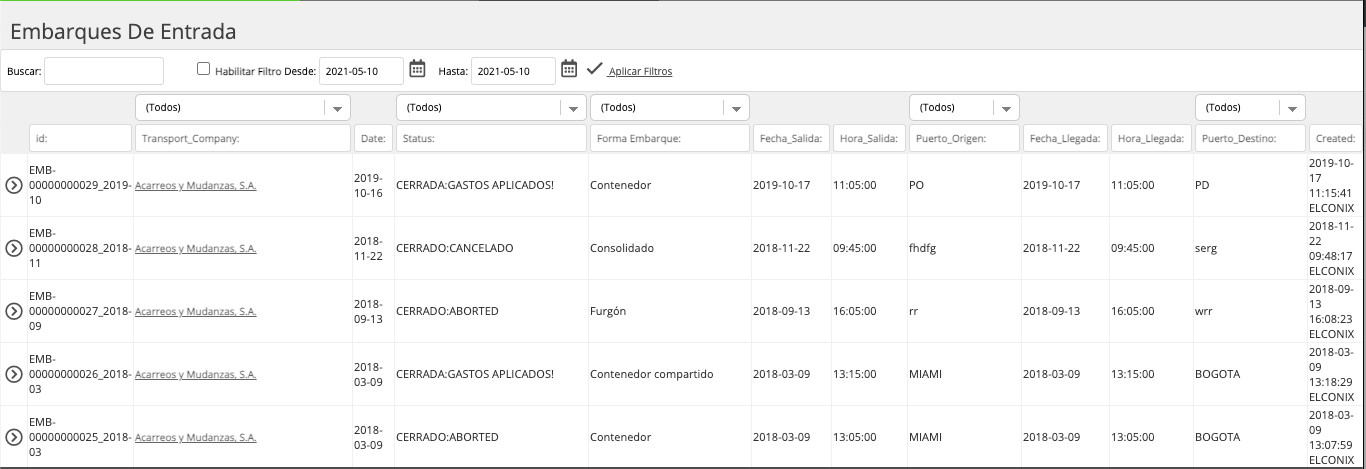Click the Desde date field
This screenshot has width=1366, height=469.
tap(361, 71)
